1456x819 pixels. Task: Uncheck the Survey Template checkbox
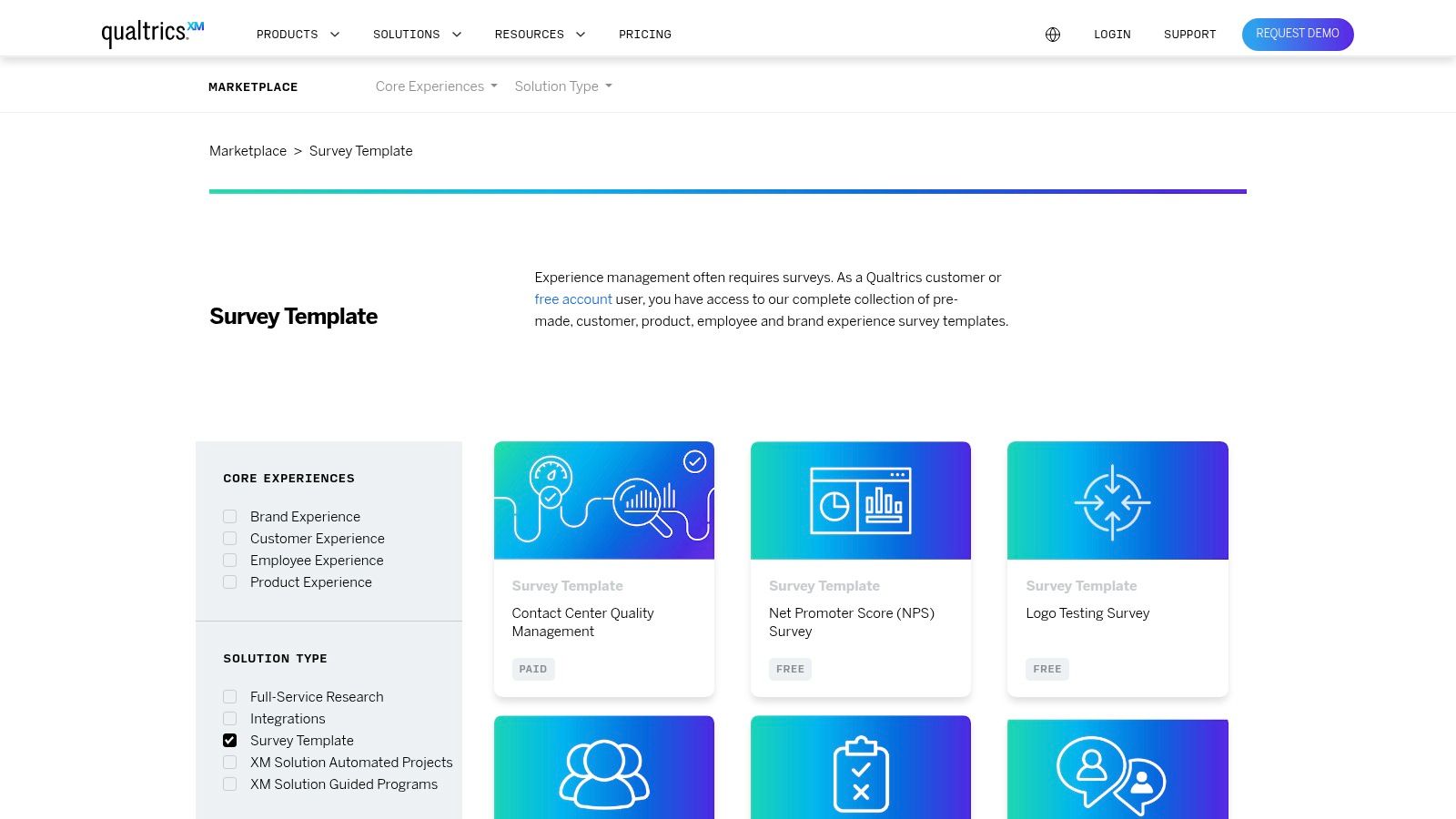[x=230, y=741]
